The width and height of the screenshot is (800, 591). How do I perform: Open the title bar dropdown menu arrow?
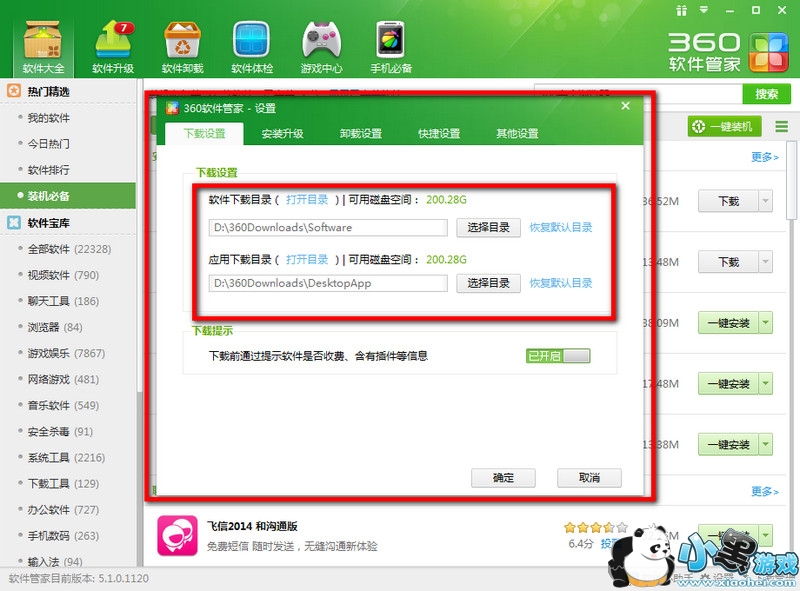click(x=704, y=10)
